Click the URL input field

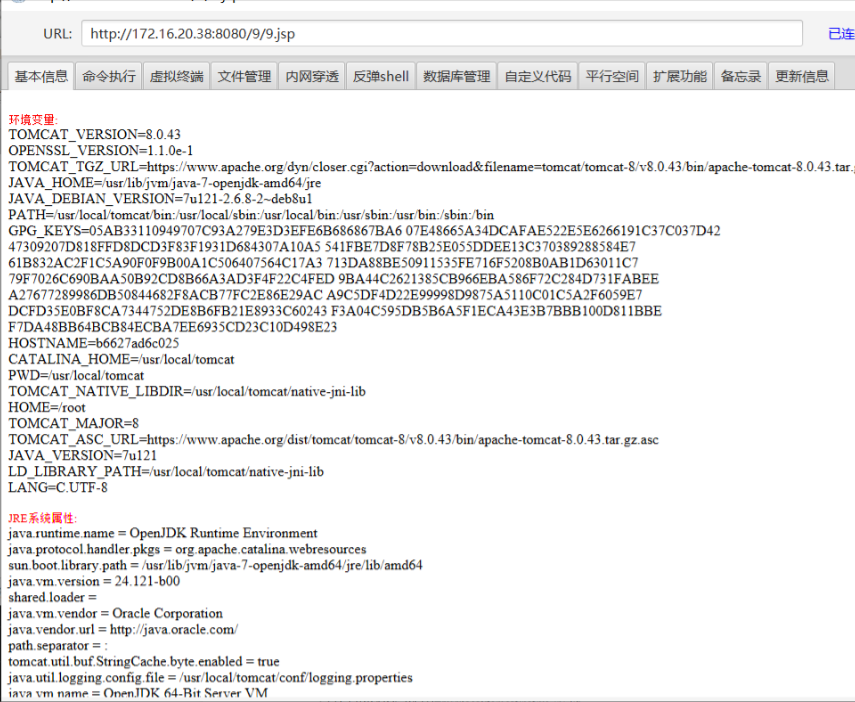442,34
